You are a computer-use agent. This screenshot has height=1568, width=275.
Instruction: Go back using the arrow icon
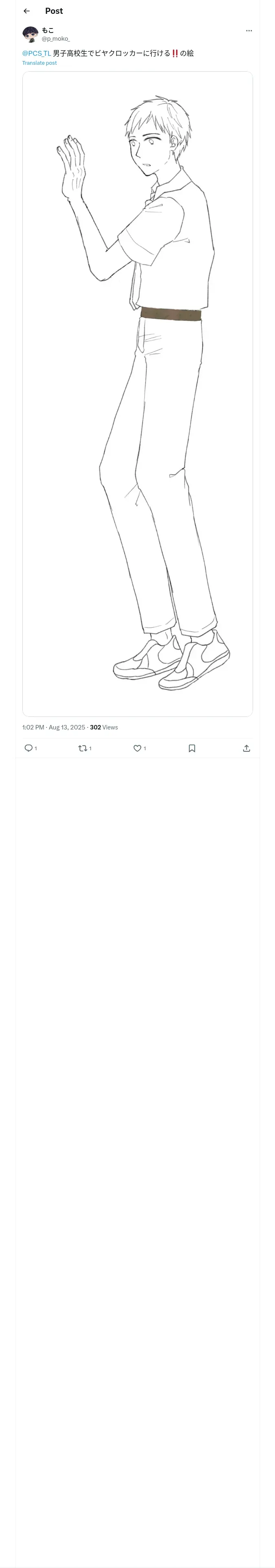click(26, 11)
